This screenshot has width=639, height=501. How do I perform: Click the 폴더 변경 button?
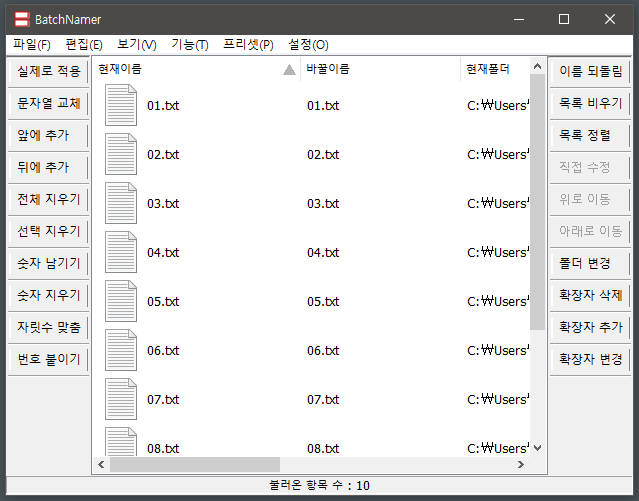pyautogui.click(x=590, y=263)
